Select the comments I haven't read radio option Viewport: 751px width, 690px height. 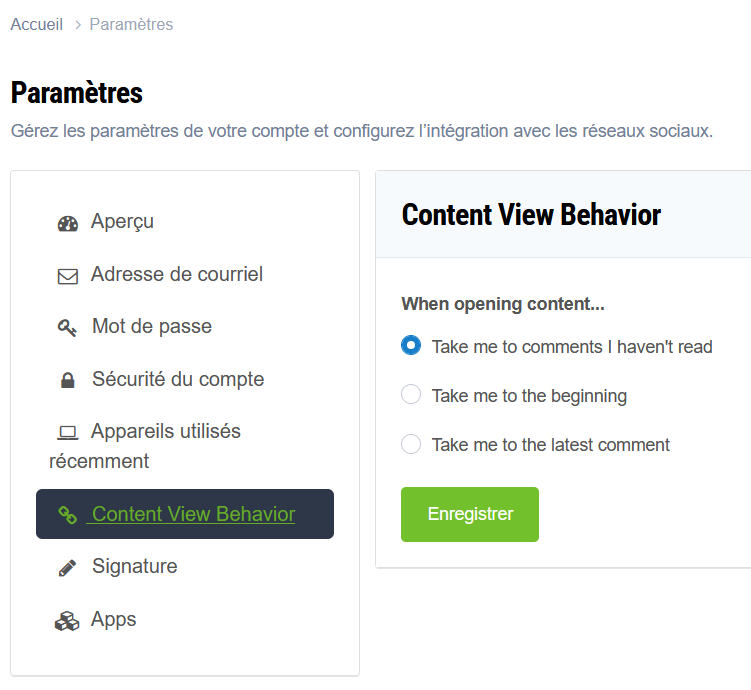pos(411,346)
